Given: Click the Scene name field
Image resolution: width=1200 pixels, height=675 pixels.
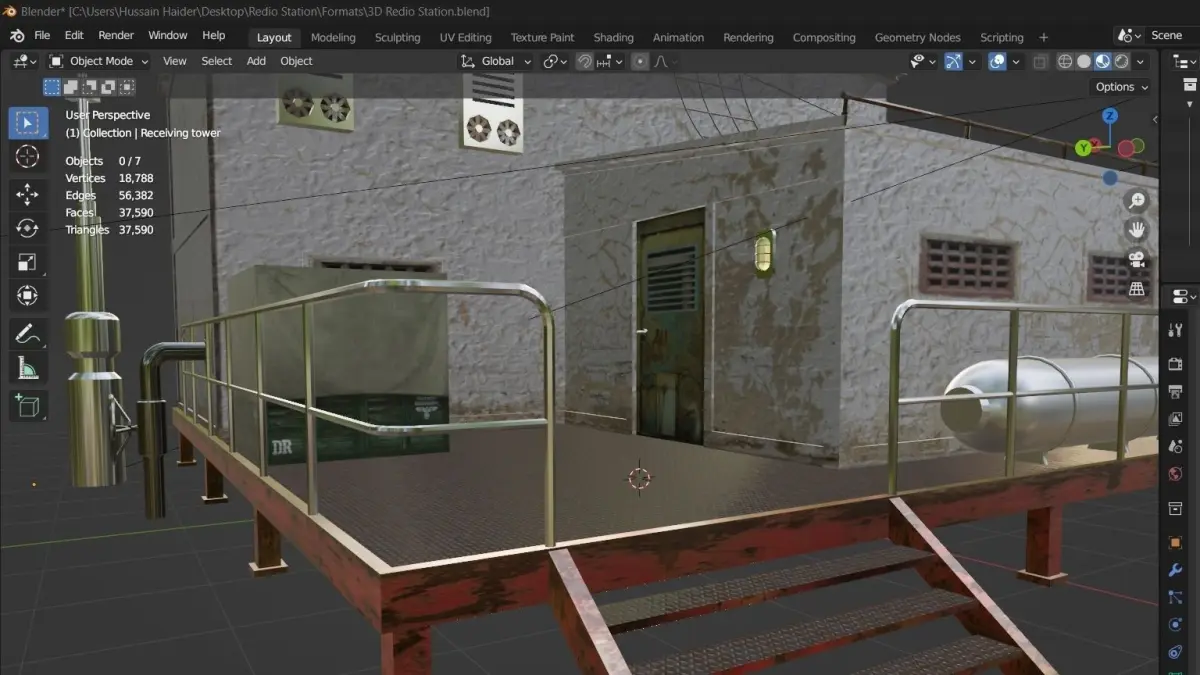Looking at the screenshot, I should [x=1170, y=35].
